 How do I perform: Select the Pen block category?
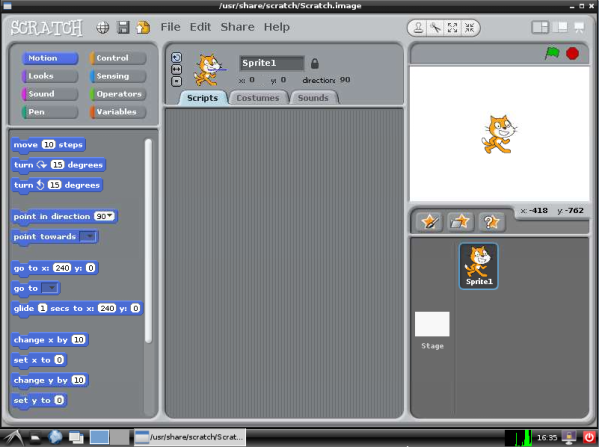[x=50, y=112]
